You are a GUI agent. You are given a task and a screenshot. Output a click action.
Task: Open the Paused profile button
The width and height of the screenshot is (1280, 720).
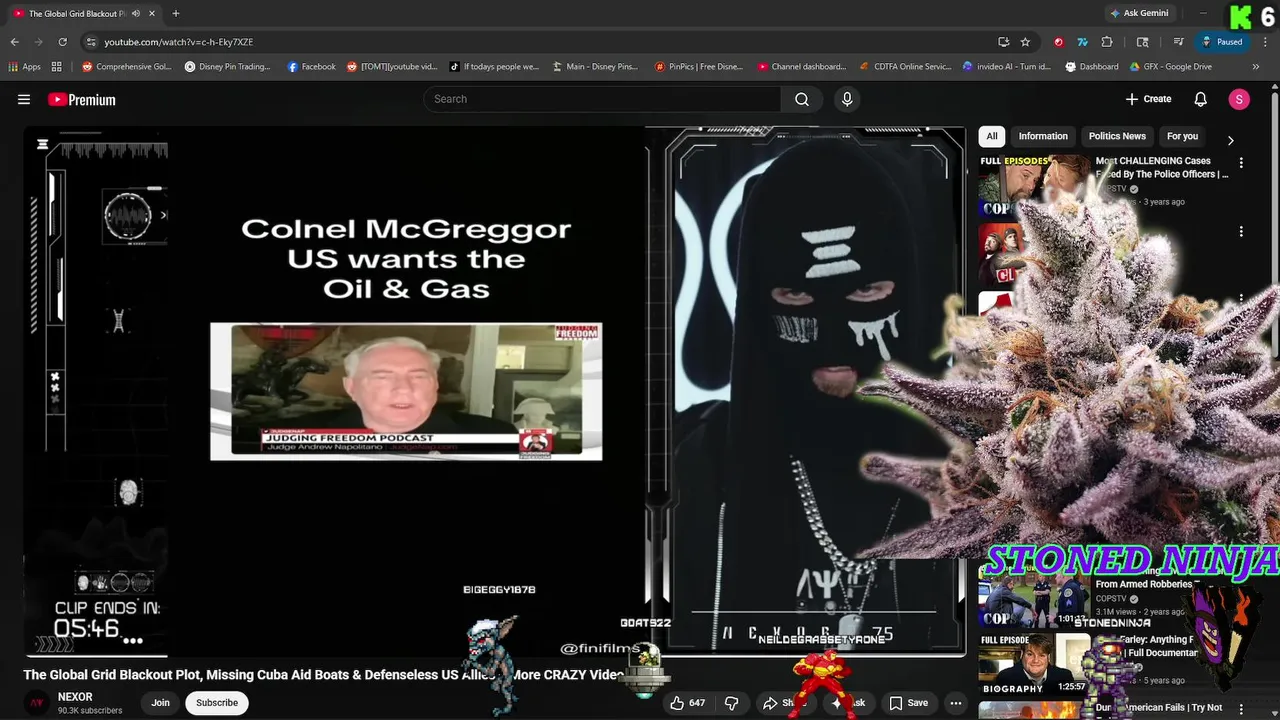pyautogui.click(x=1222, y=42)
